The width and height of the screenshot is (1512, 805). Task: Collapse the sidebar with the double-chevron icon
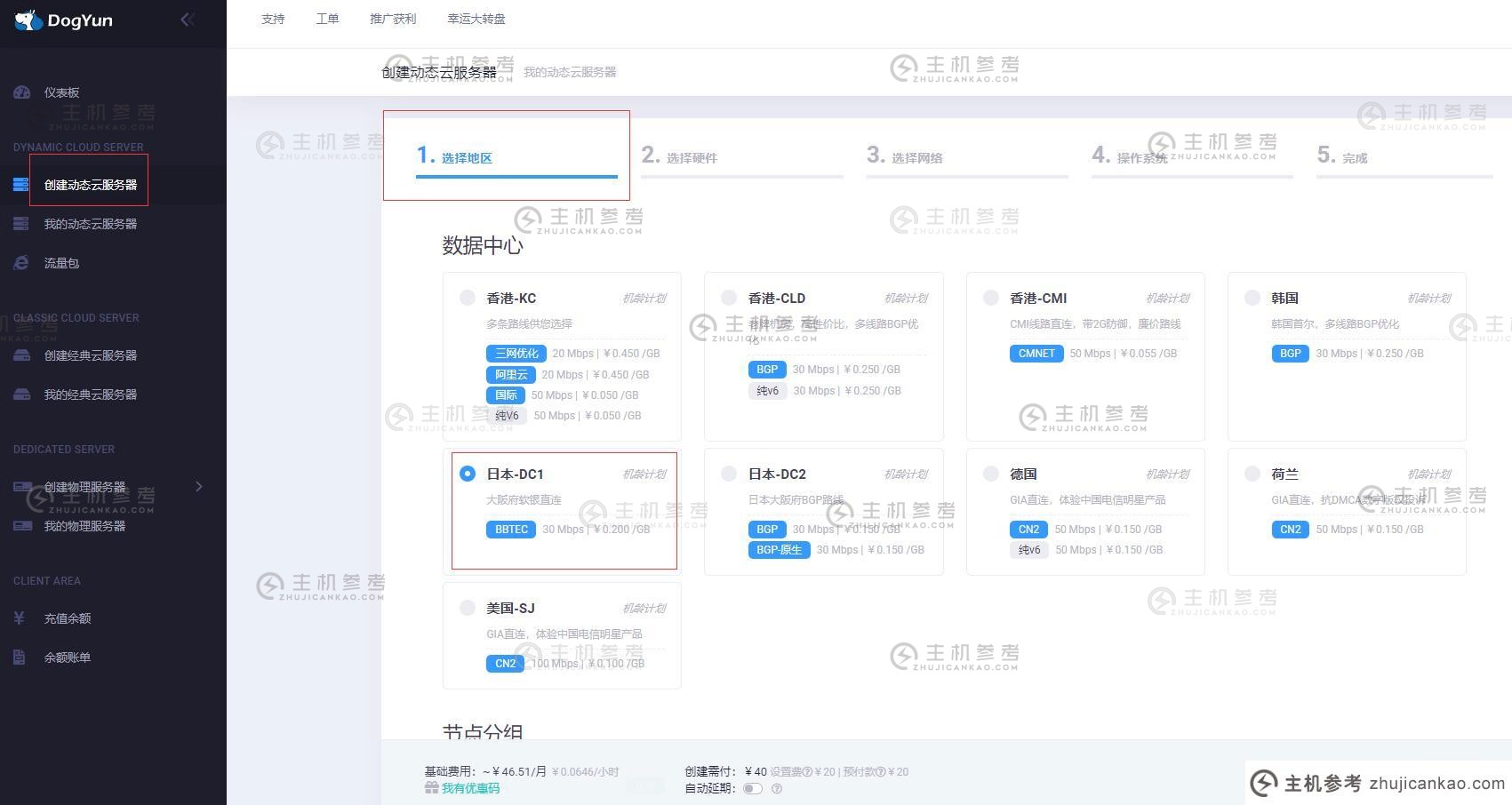[188, 20]
